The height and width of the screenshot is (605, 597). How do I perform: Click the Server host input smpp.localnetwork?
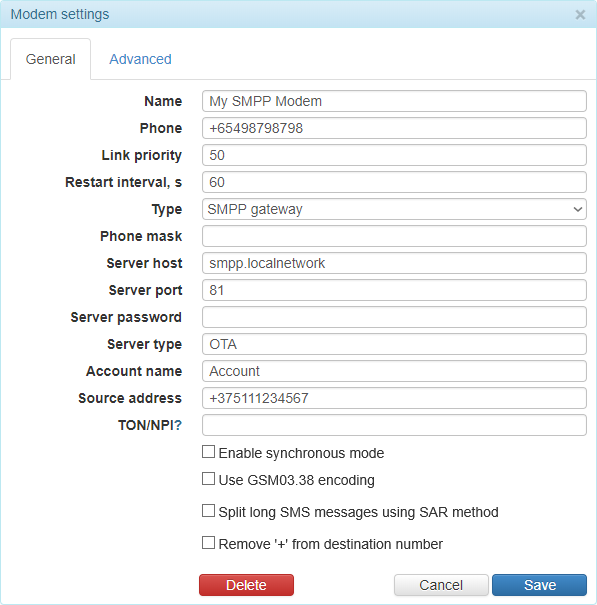pos(394,263)
